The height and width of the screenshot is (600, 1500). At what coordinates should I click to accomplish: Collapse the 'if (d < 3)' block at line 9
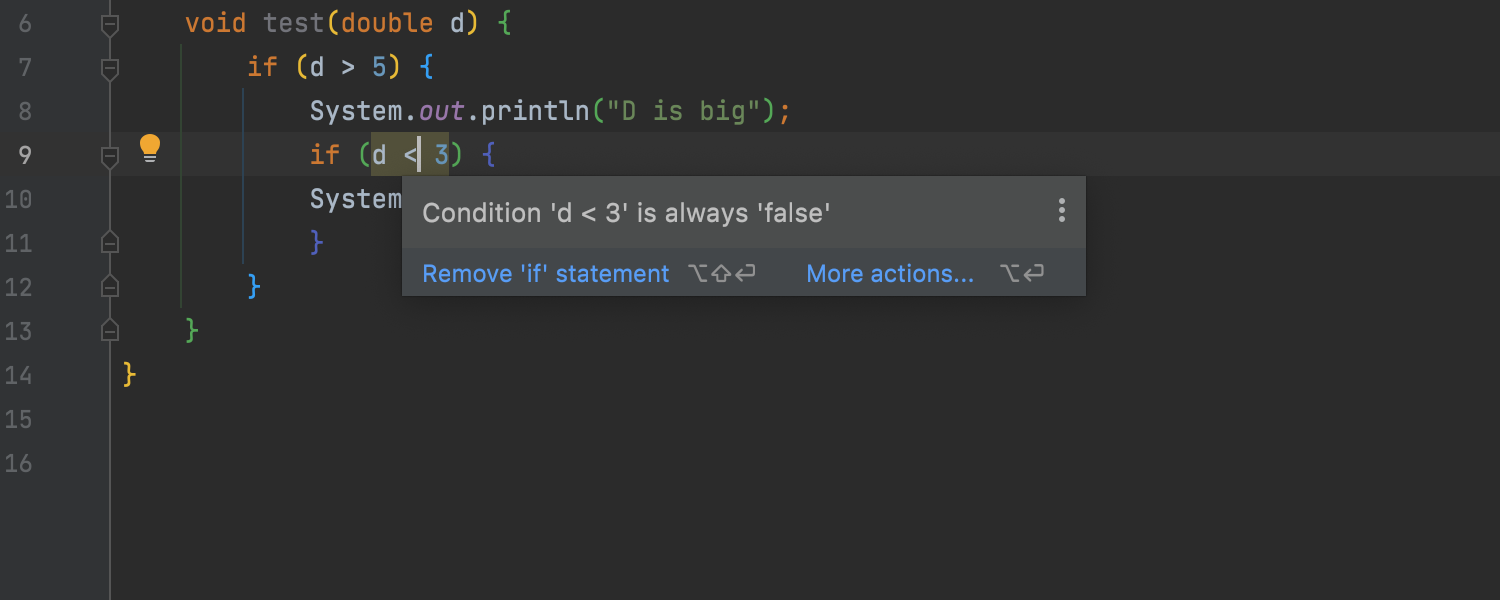110,156
